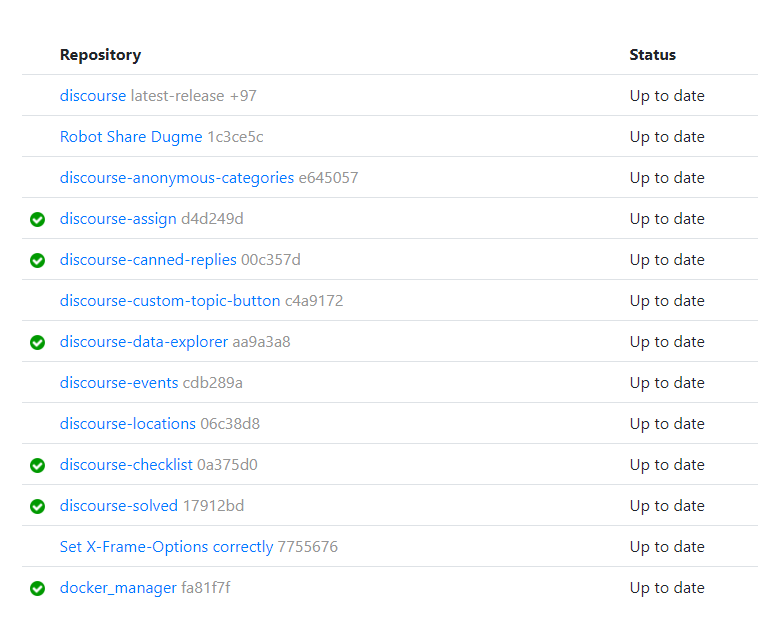Open discourse-anonymous-categories repository link
Viewport: 758px width, 629px height.
point(177,178)
